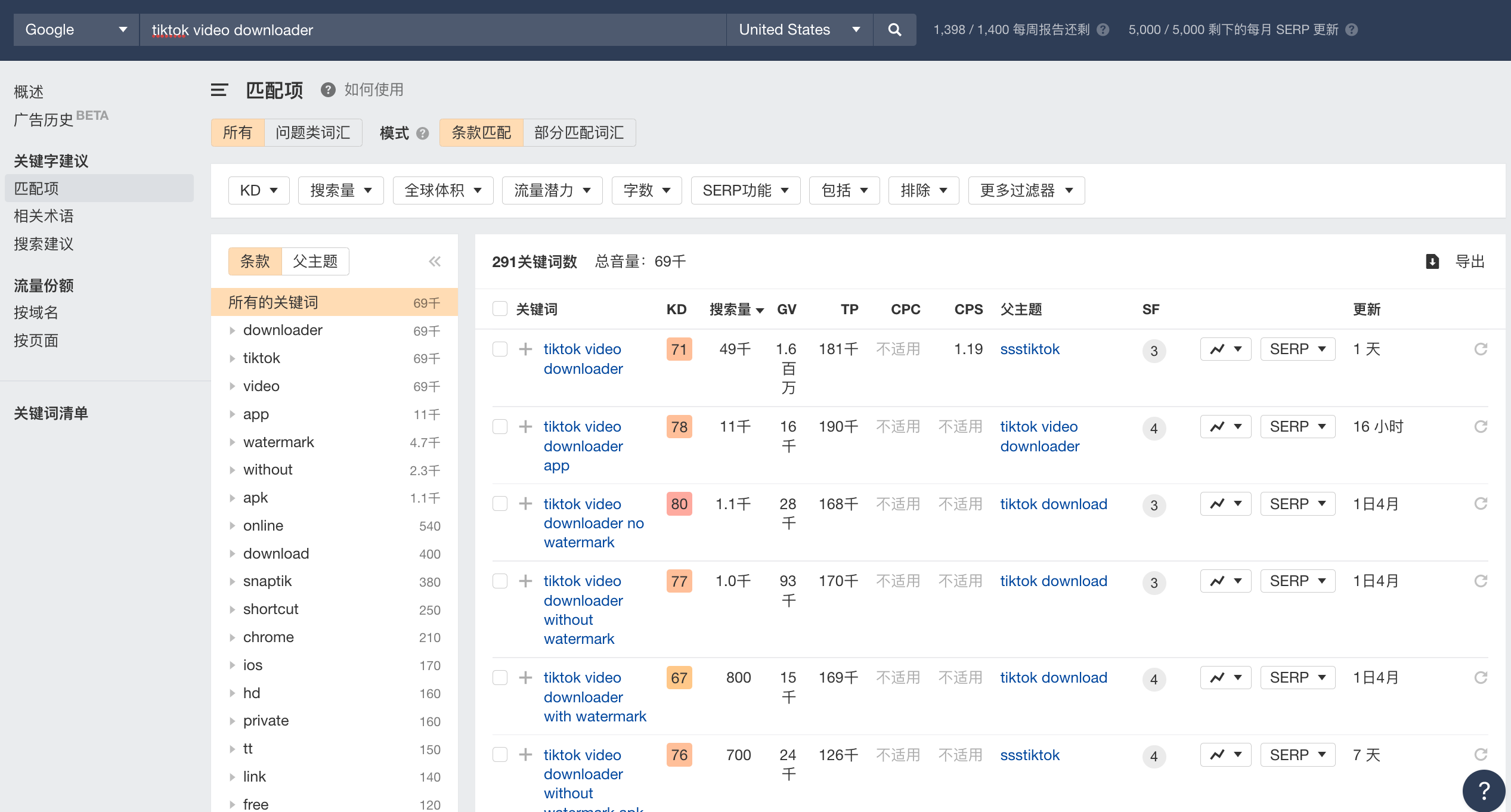The image size is (1511, 812).
Task: Switch to 父主题 tab in sidebar
Action: pos(315,261)
